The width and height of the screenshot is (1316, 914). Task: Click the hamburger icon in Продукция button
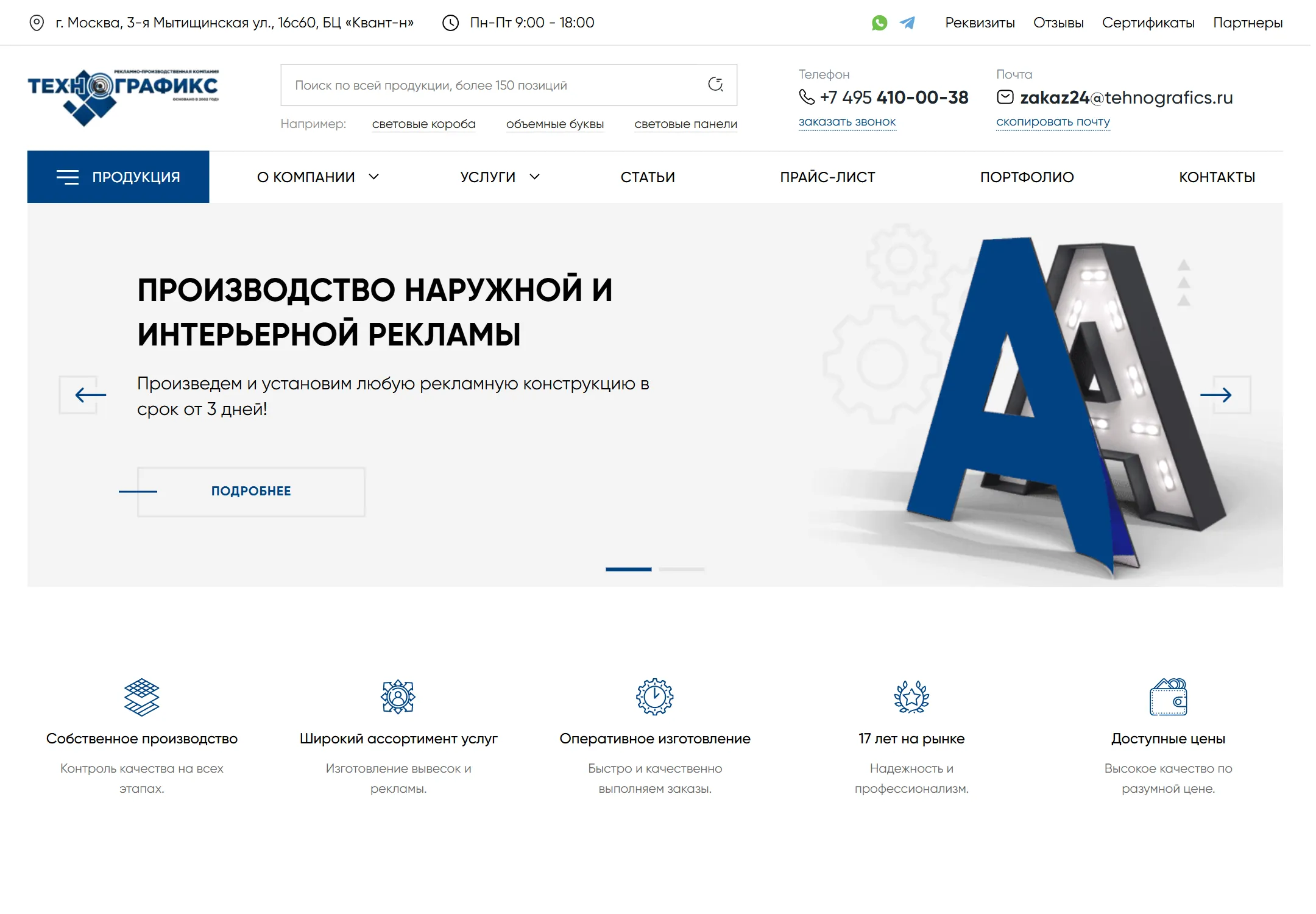tap(68, 177)
